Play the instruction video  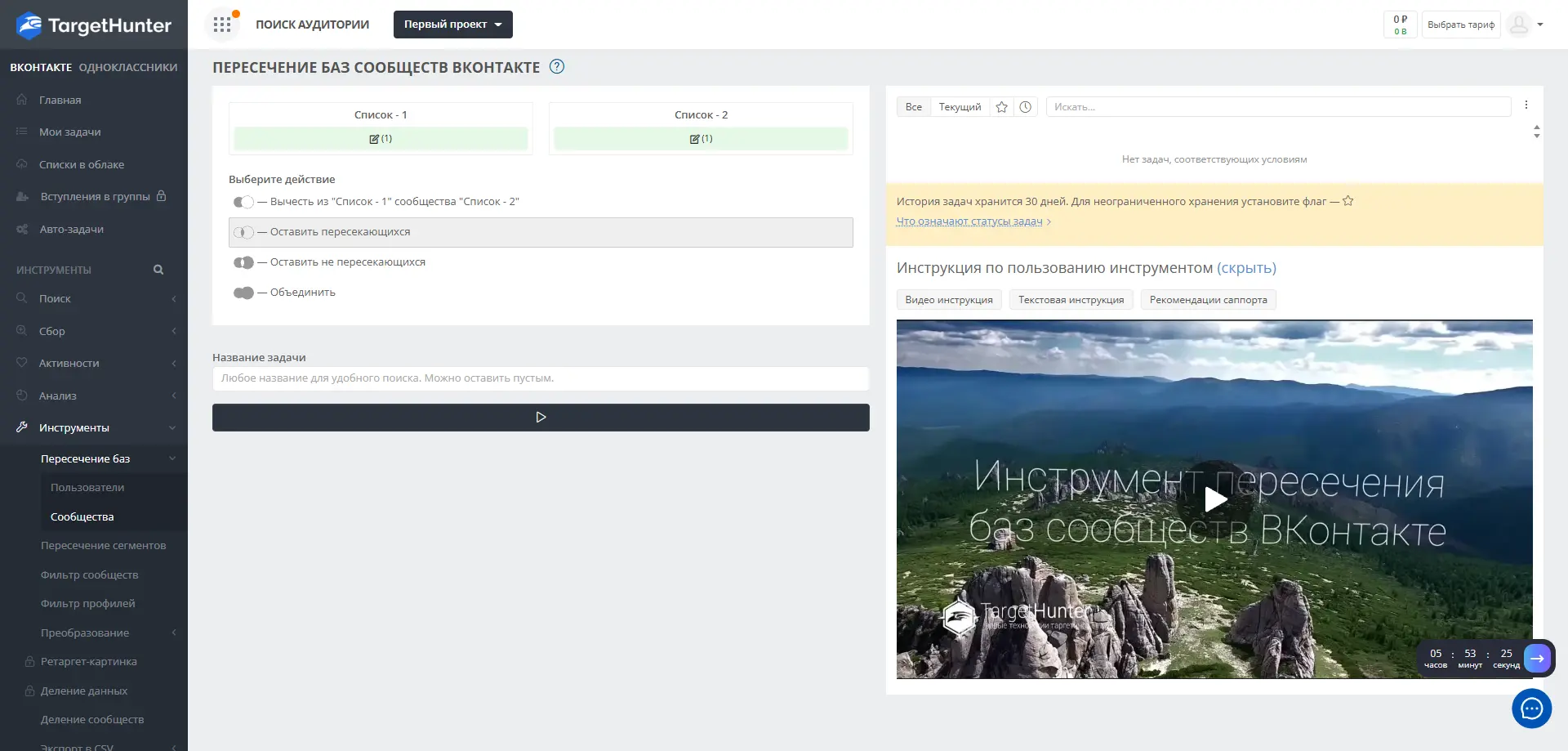click(x=1215, y=499)
